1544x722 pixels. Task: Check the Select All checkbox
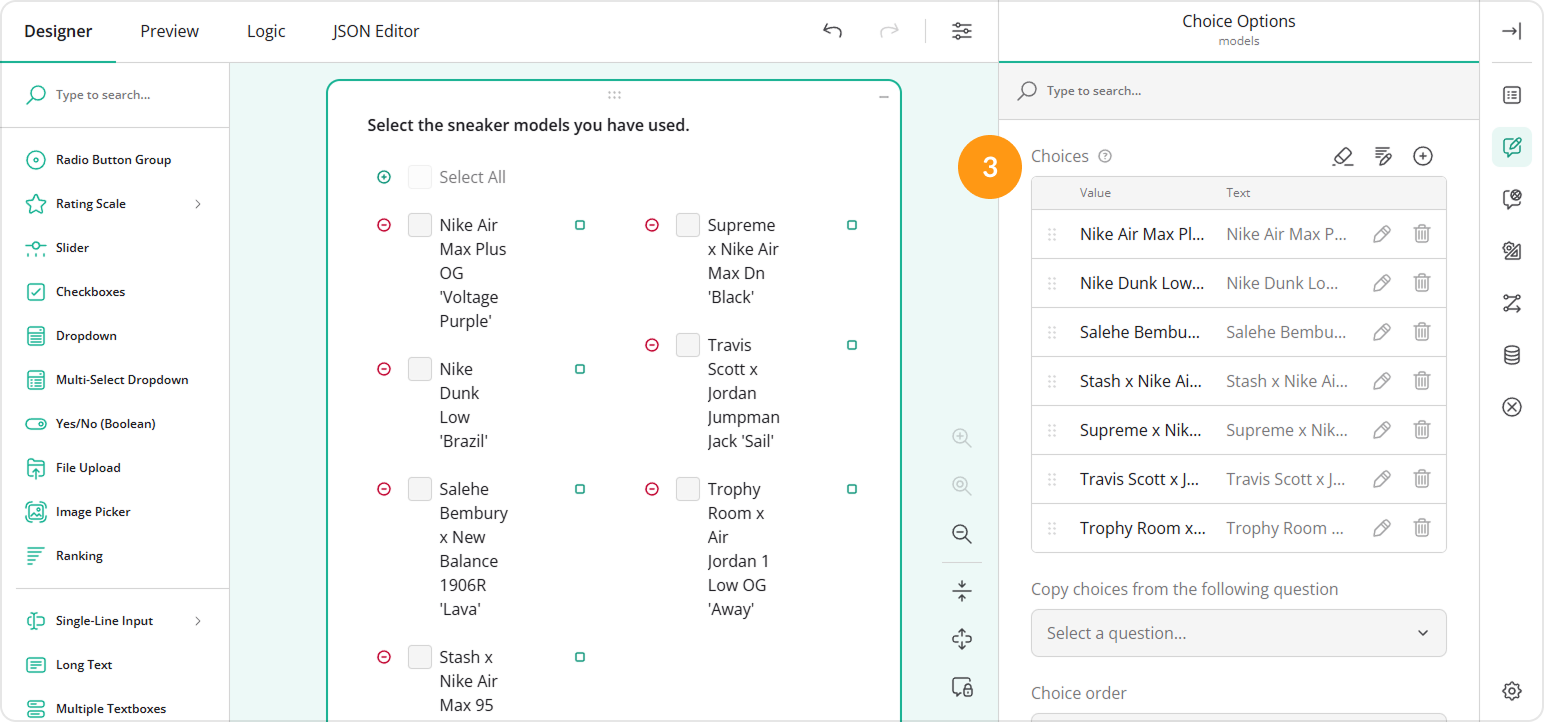(x=420, y=177)
